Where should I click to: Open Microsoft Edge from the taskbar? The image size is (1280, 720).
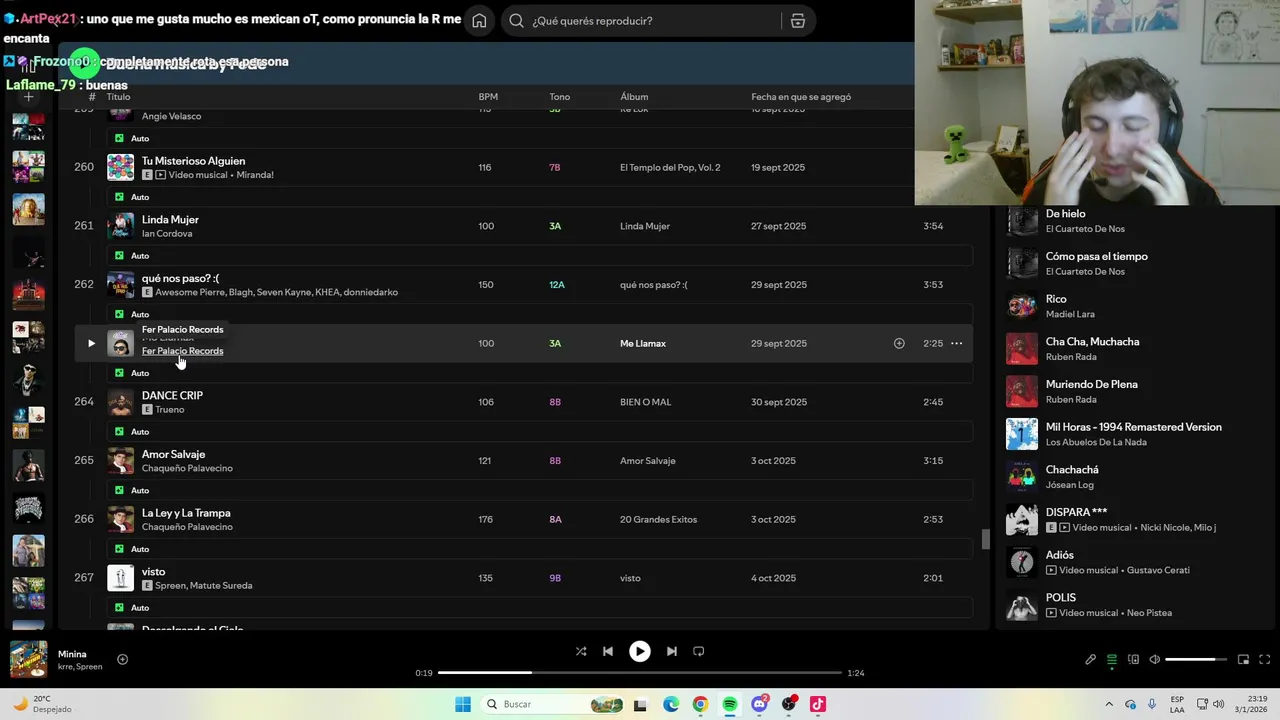tap(671, 704)
